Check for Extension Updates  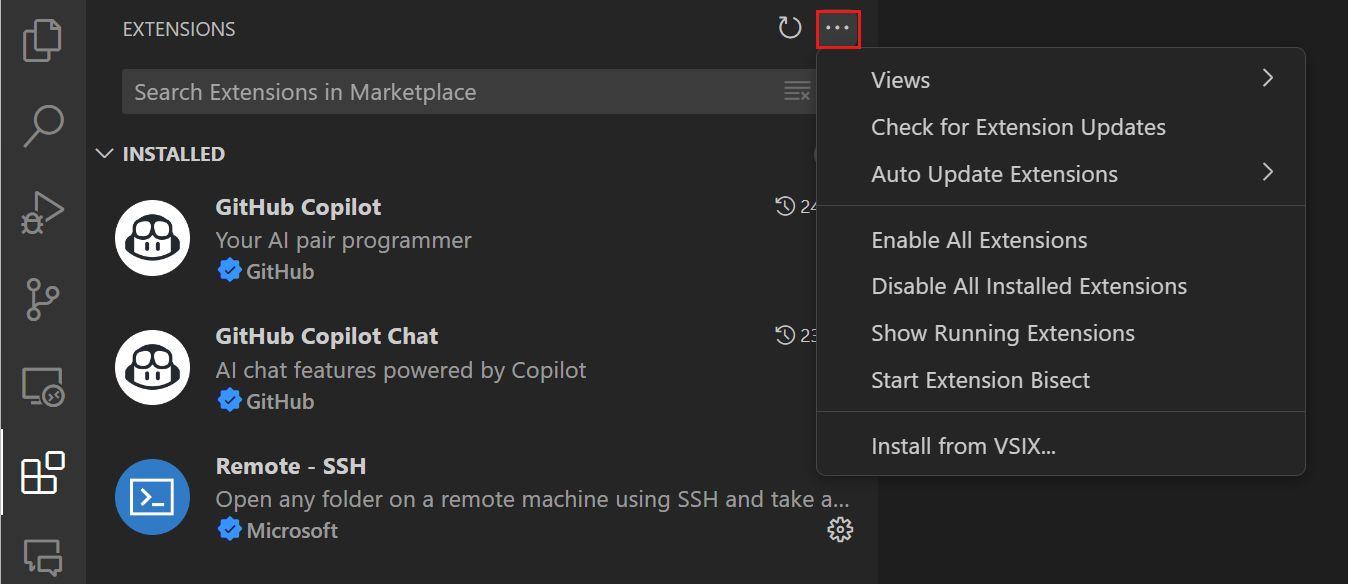(1018, 127)
